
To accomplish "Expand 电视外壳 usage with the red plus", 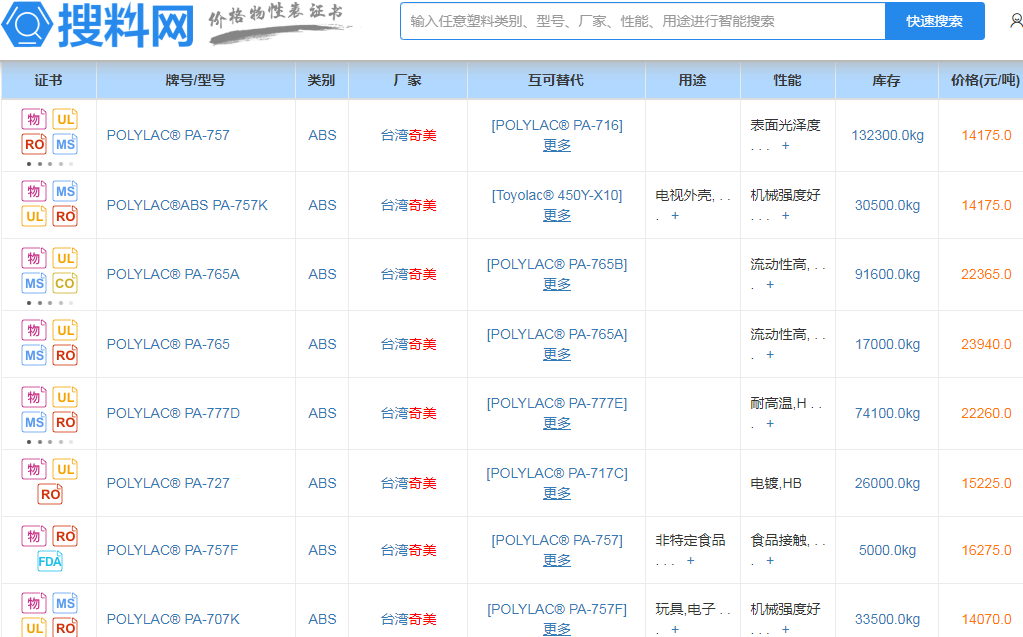I will pyautogui.click(x=675, y=216).
